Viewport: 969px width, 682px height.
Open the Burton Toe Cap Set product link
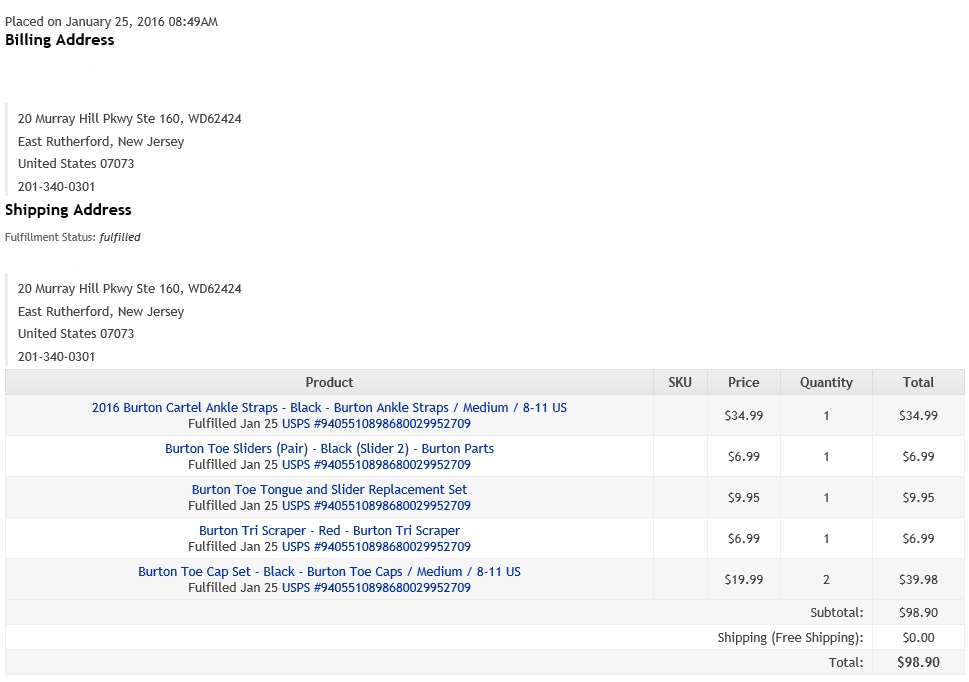pos(329,571)
